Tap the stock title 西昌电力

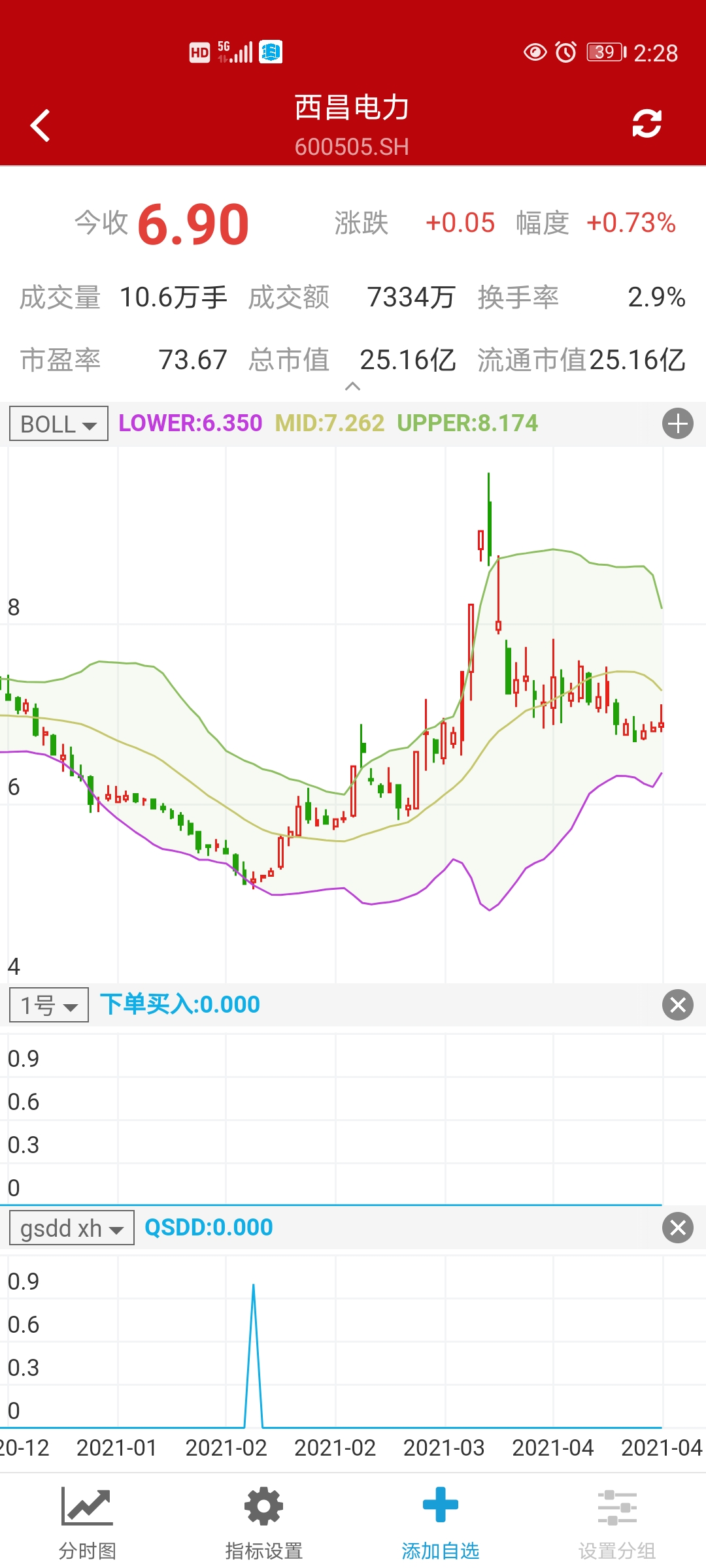coord(352,107)
